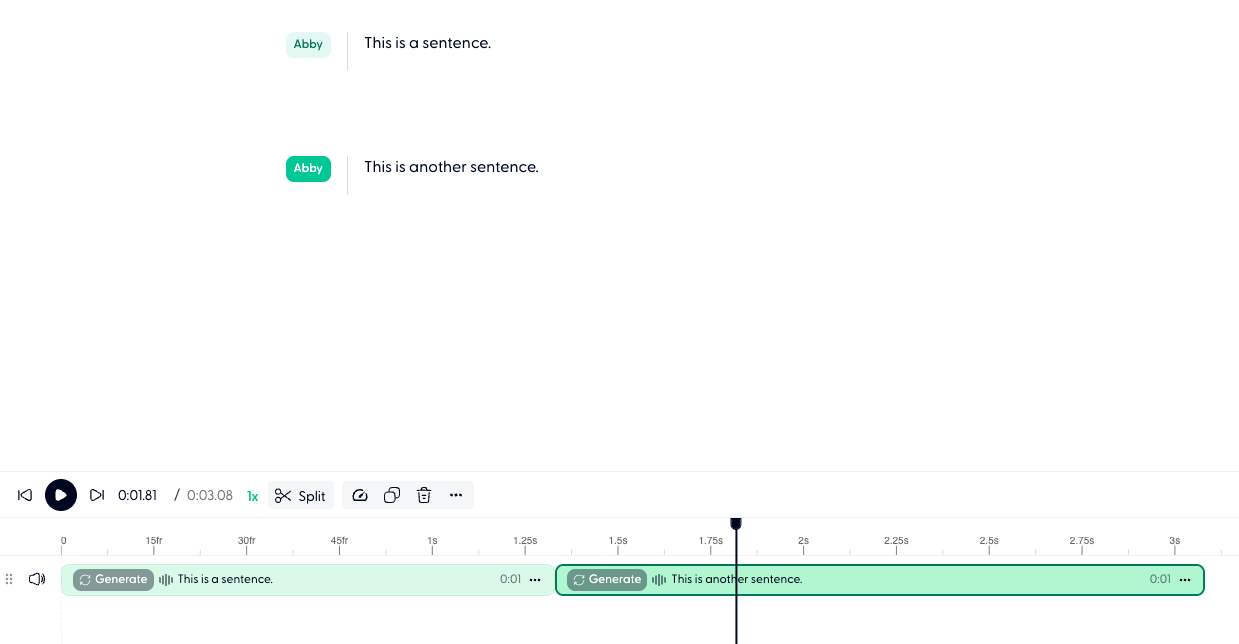Click the 30fr mark on the ruler
This screenshot has width=1239, height=644.
(x=247, y=541)
